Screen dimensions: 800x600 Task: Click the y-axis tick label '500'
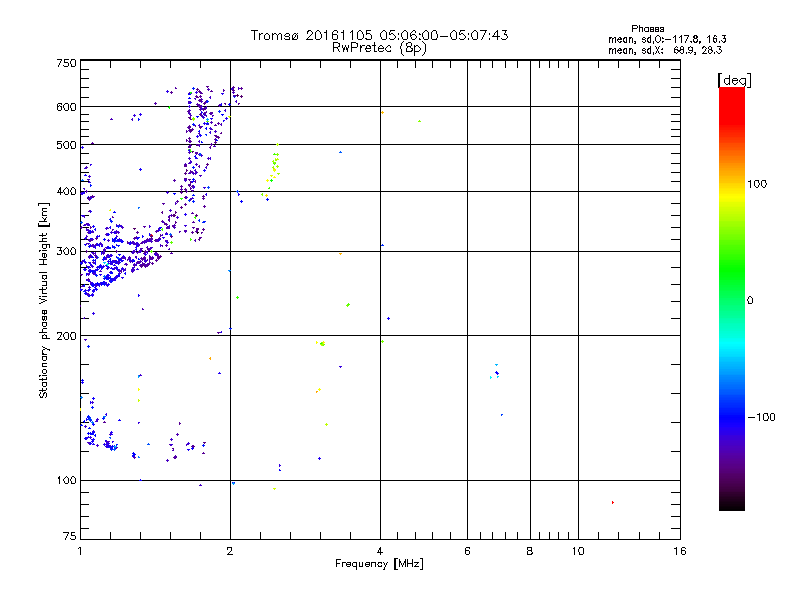point(66,145)
